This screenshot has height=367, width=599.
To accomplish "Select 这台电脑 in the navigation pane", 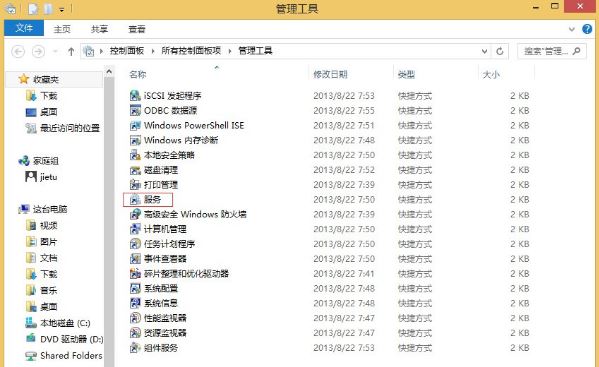I will coord(50,209).
